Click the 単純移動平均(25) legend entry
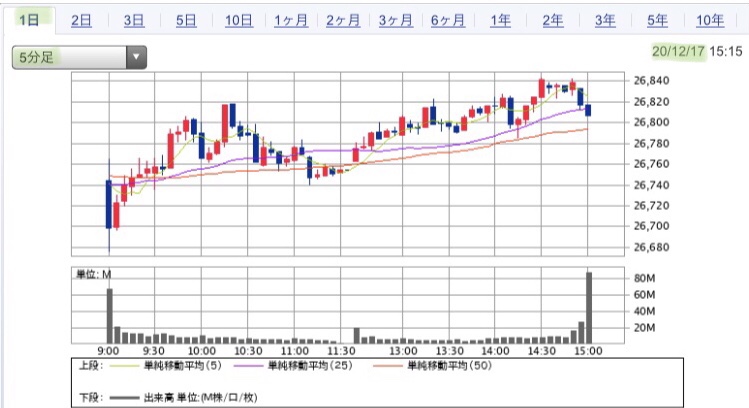This screenshot has height=408, width=749. pos(293,366)
